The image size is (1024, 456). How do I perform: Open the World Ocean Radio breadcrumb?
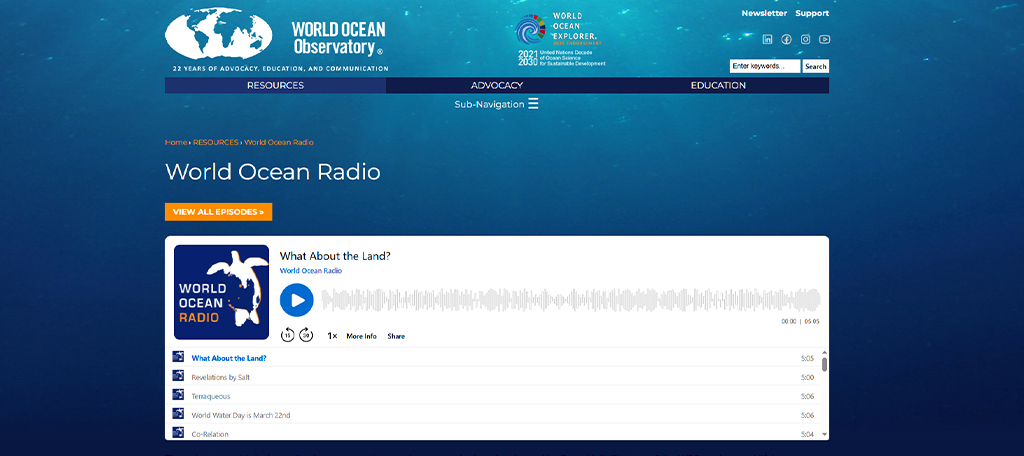point(279,142)
